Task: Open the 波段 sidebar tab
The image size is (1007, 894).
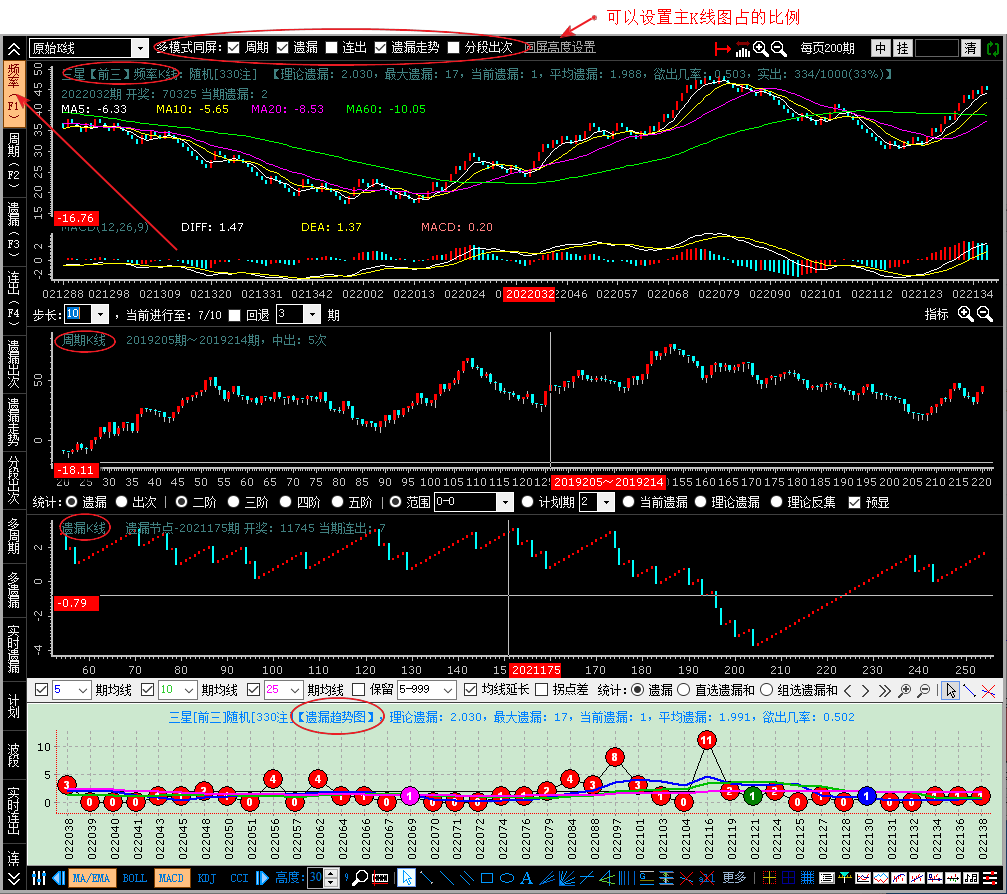Action: [x=13, y=755]
